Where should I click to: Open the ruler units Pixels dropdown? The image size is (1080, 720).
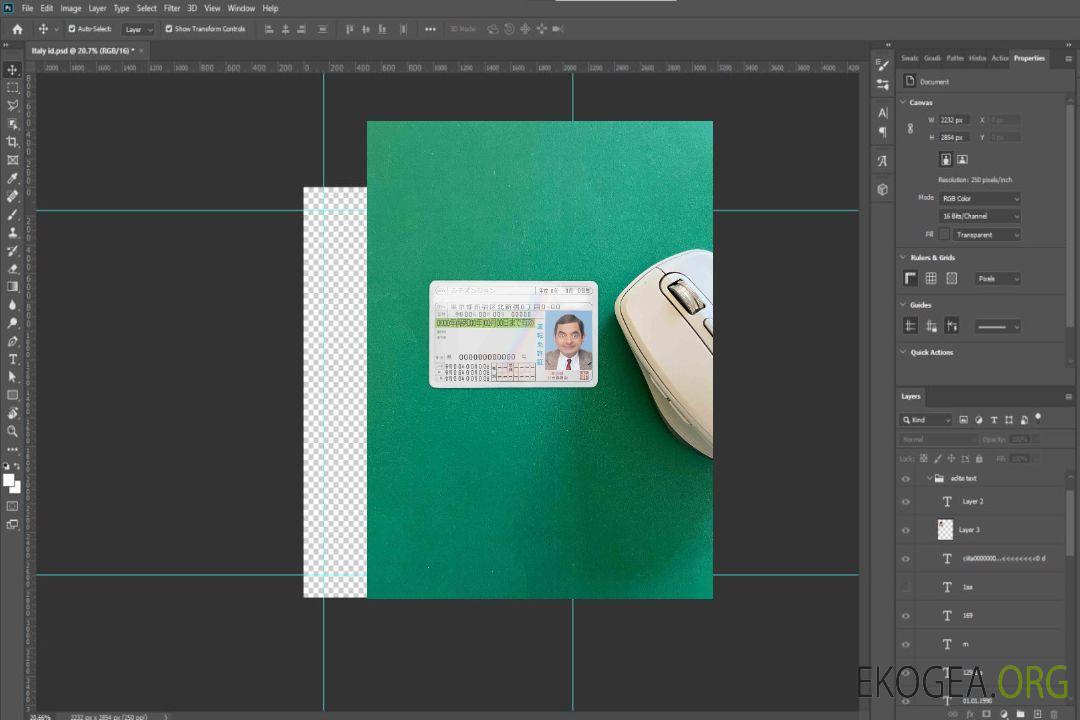(997, 279)
